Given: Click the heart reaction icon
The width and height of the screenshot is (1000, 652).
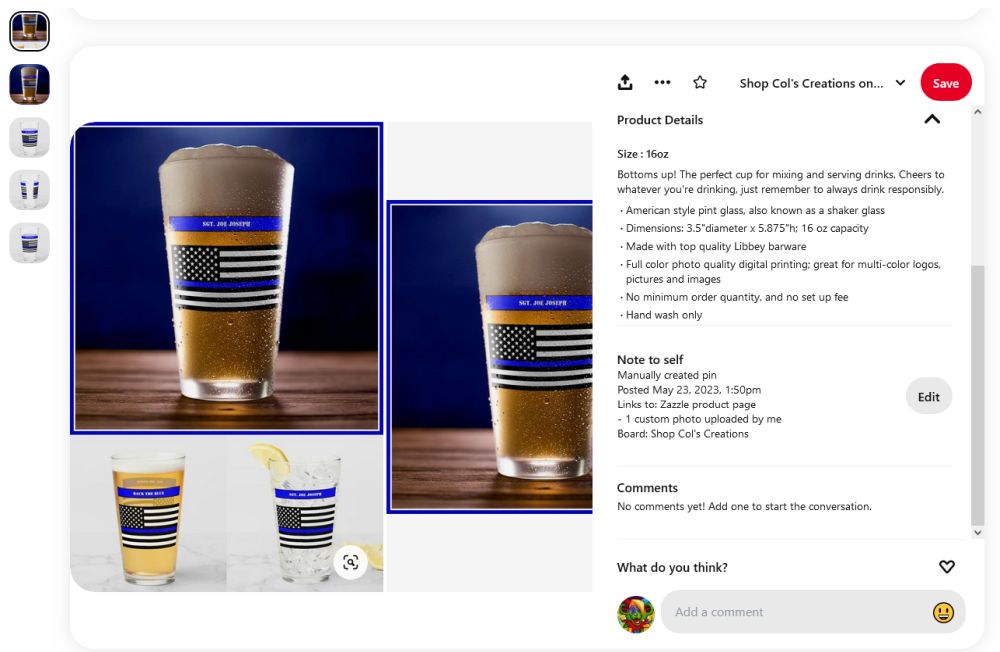Looking at the screenshot, I should pos(946,567).
